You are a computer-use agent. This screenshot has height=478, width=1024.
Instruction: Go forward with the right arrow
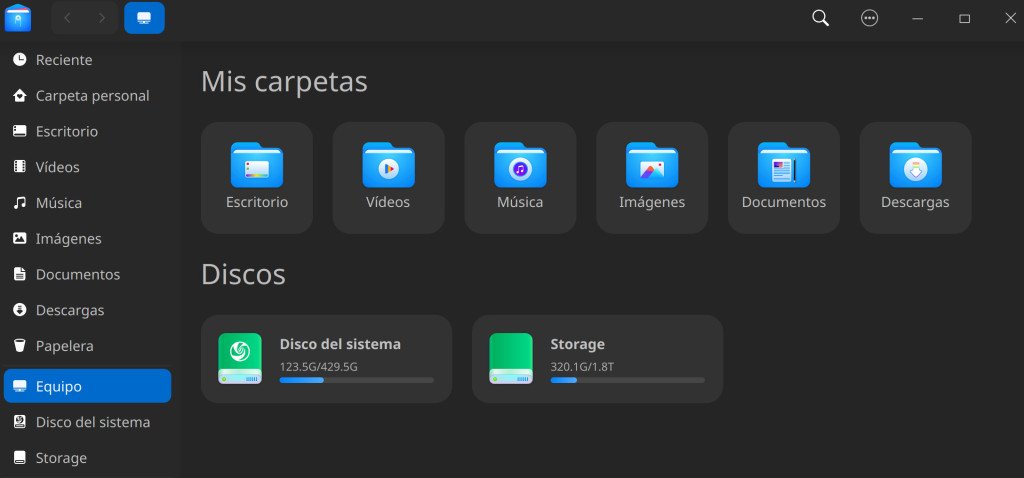[101, 18]
